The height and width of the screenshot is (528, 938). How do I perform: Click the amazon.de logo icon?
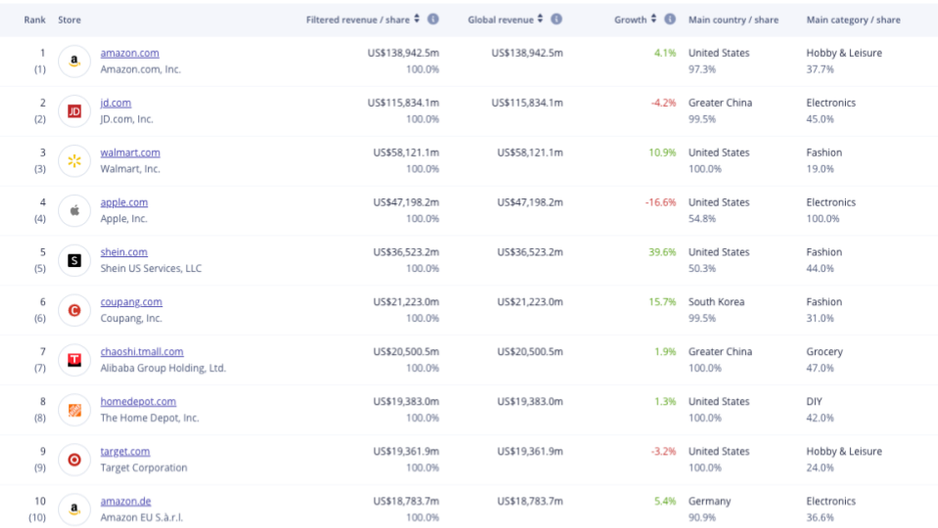click(74, 509)
